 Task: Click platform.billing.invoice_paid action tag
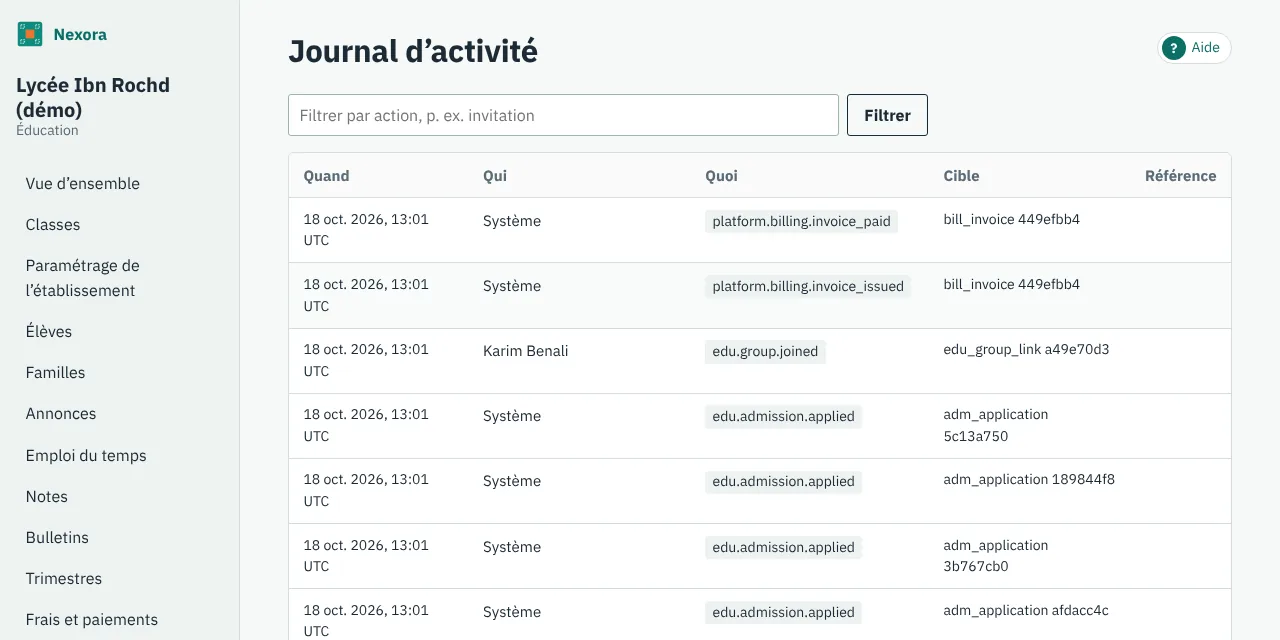801,222
